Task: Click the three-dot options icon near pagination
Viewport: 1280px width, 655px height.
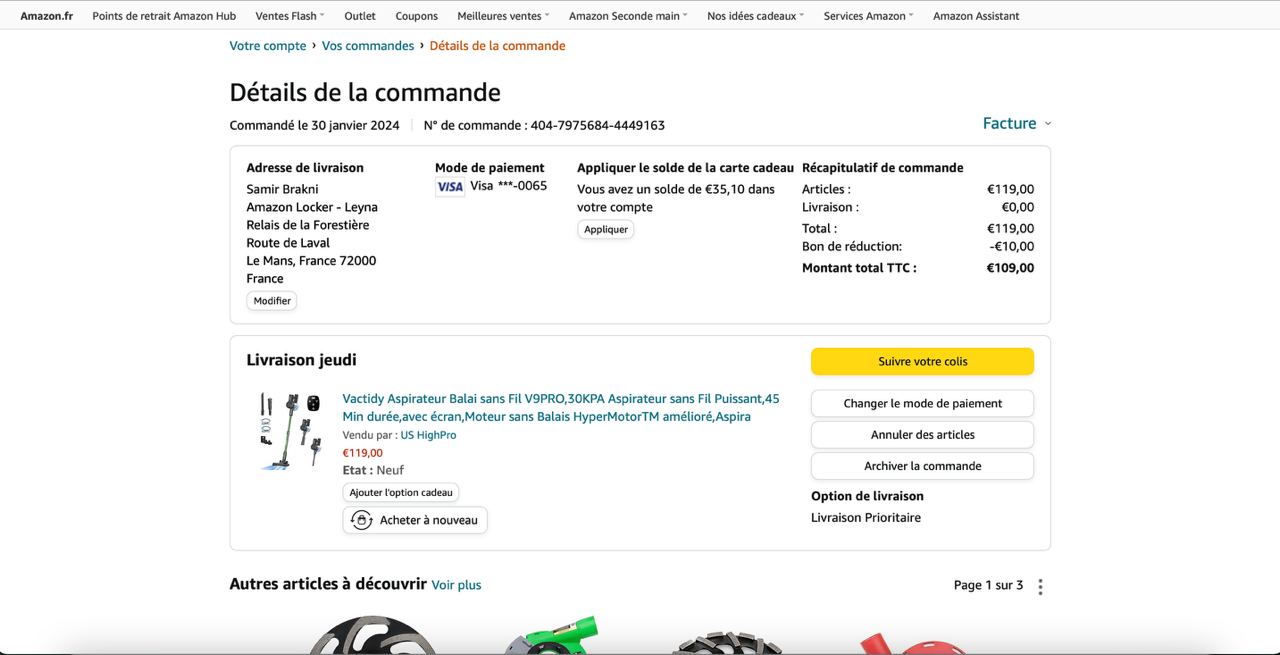Action: (x=1040, y=587)
